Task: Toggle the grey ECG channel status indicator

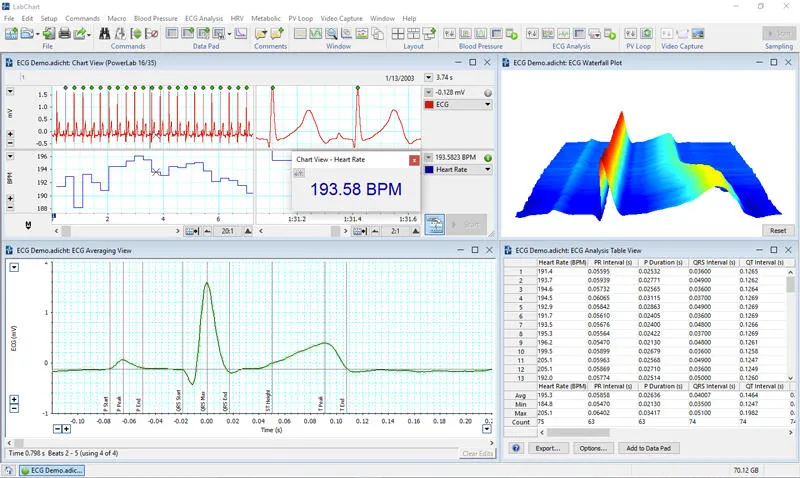Action: point(489,92)
